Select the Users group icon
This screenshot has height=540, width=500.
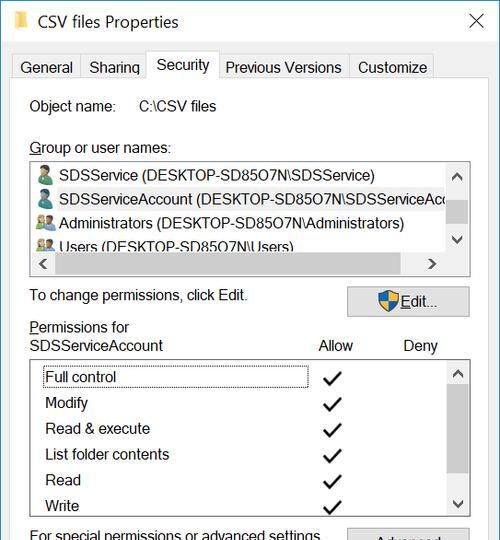(45, 245)
